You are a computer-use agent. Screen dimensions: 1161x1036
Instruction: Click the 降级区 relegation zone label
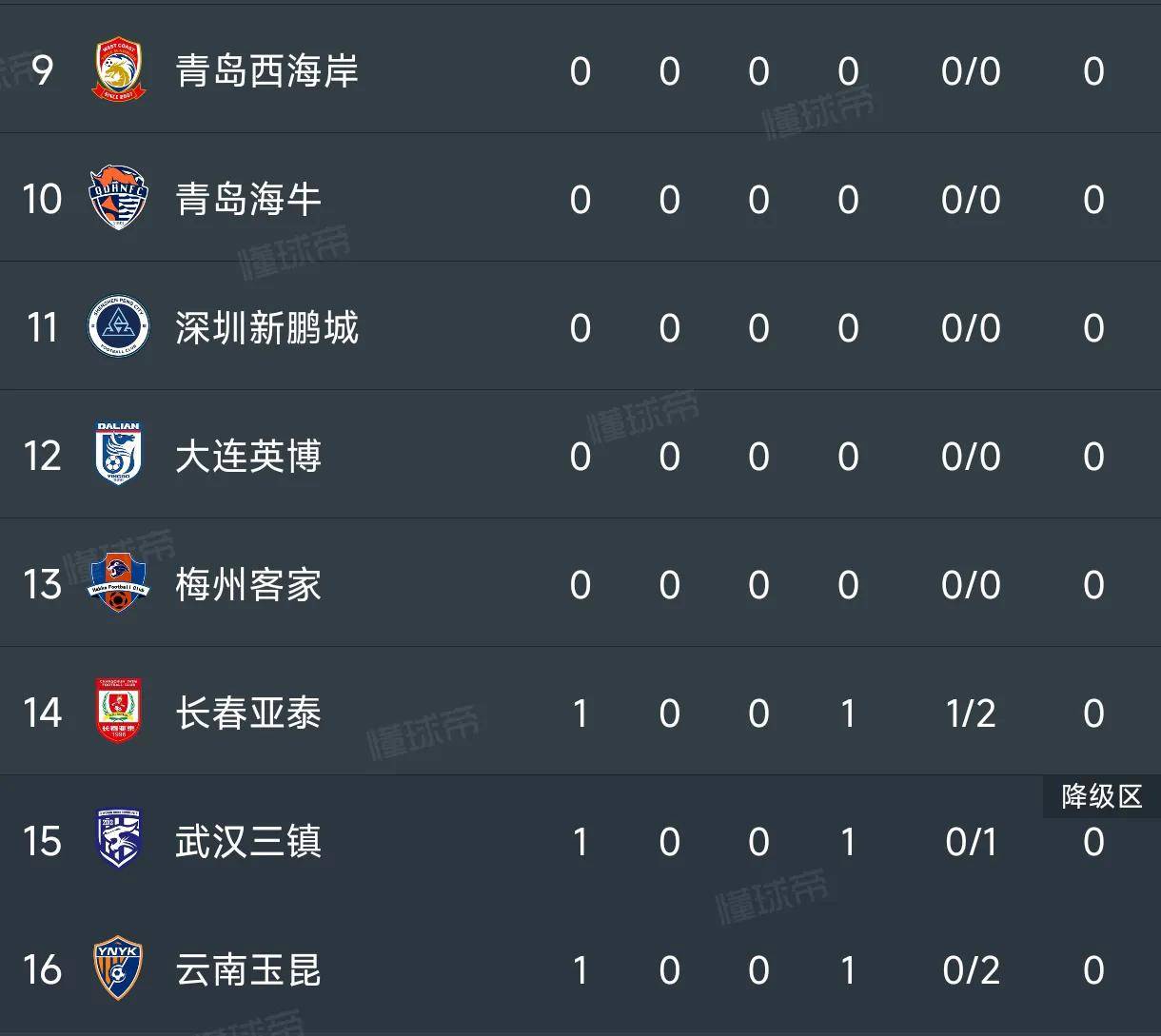point(1101,796)
